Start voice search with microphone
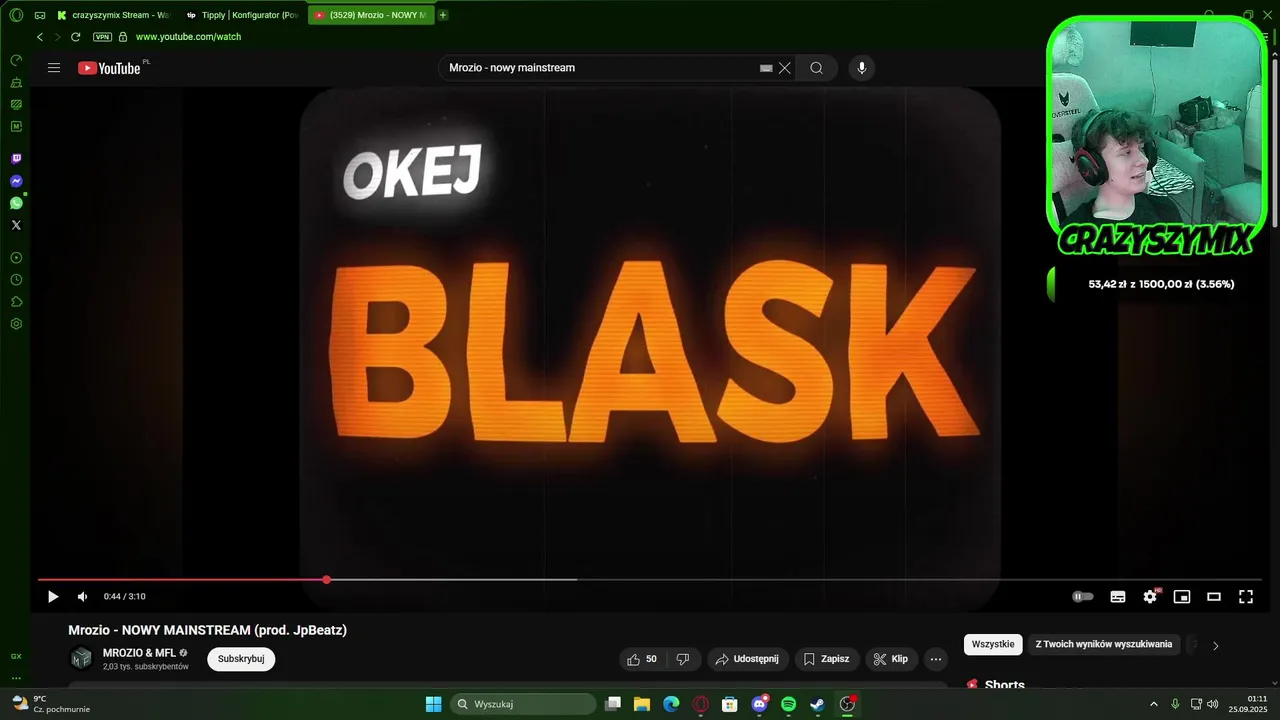 tap(862, 68)
